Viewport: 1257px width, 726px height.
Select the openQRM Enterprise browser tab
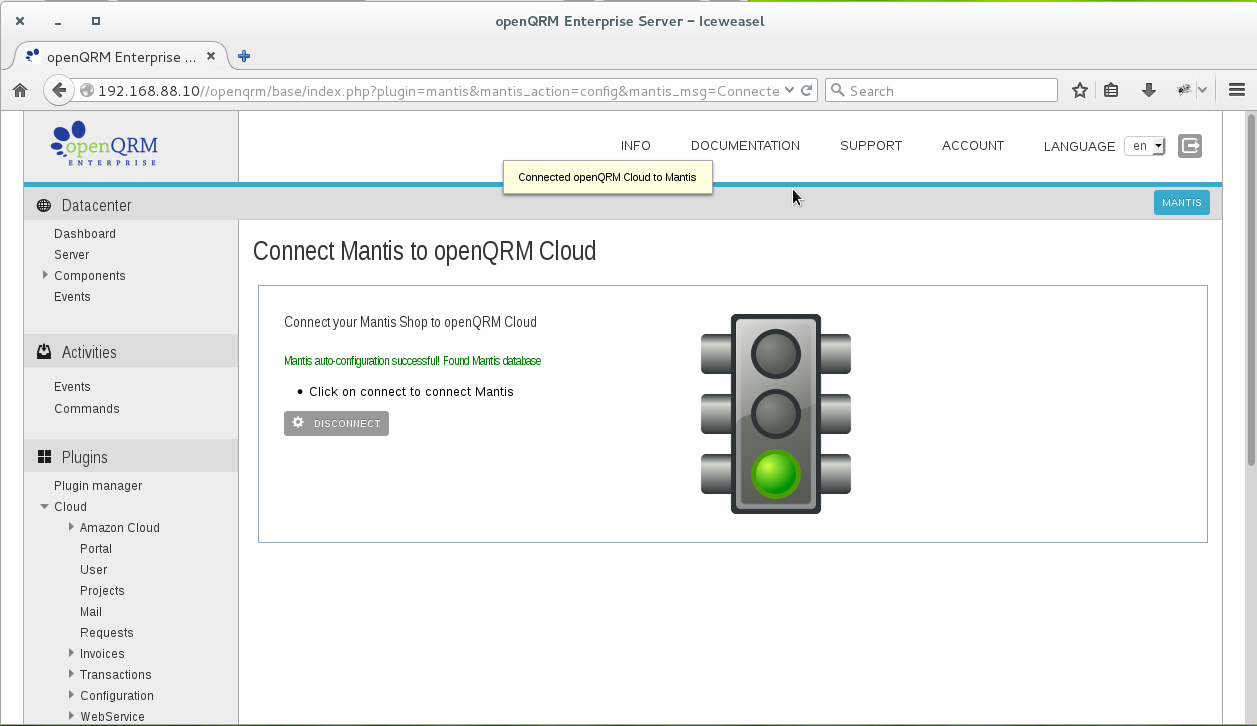tap(122, 57)
